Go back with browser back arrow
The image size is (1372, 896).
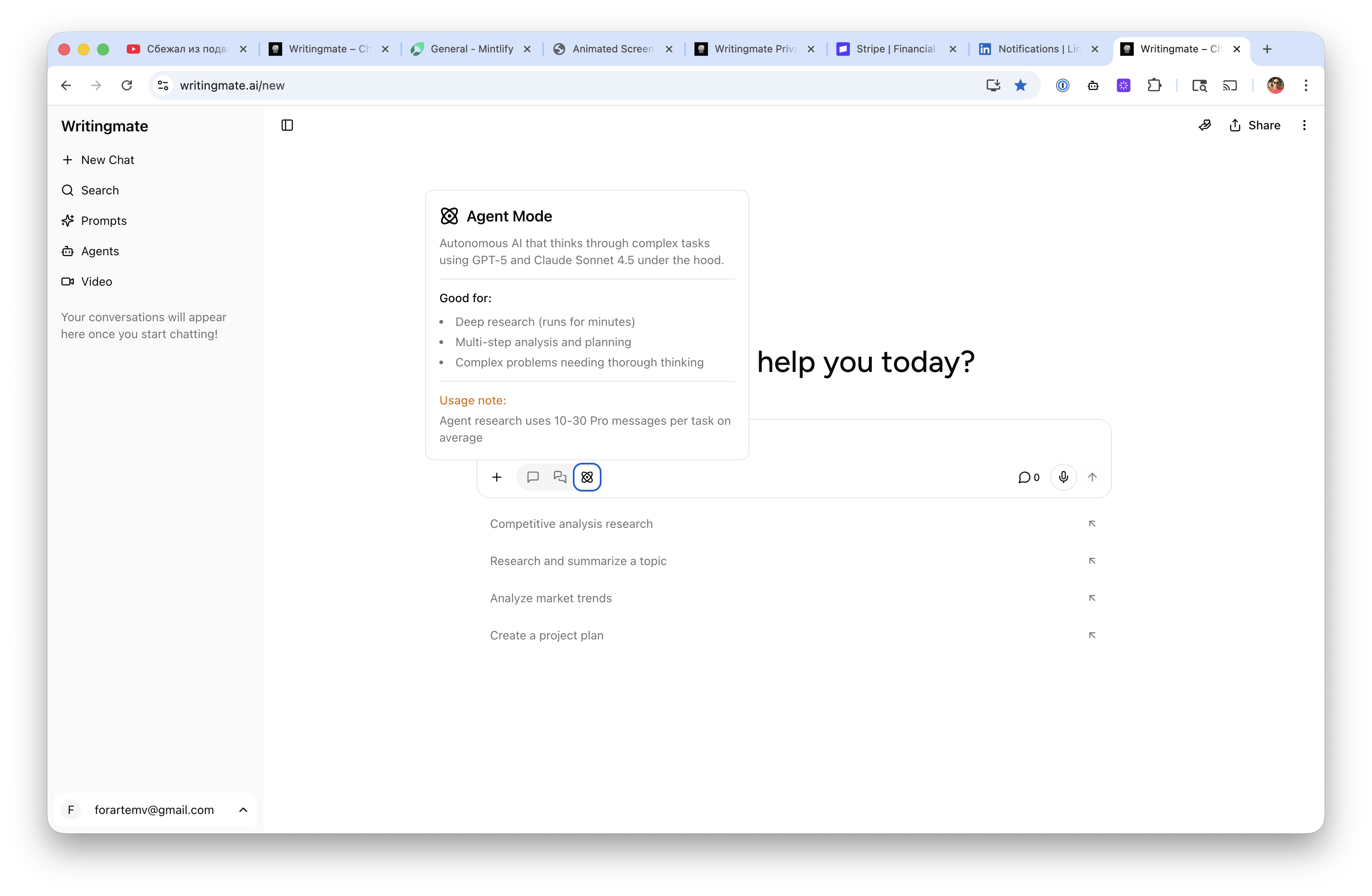pyautogui.click(x=66, y=85)
